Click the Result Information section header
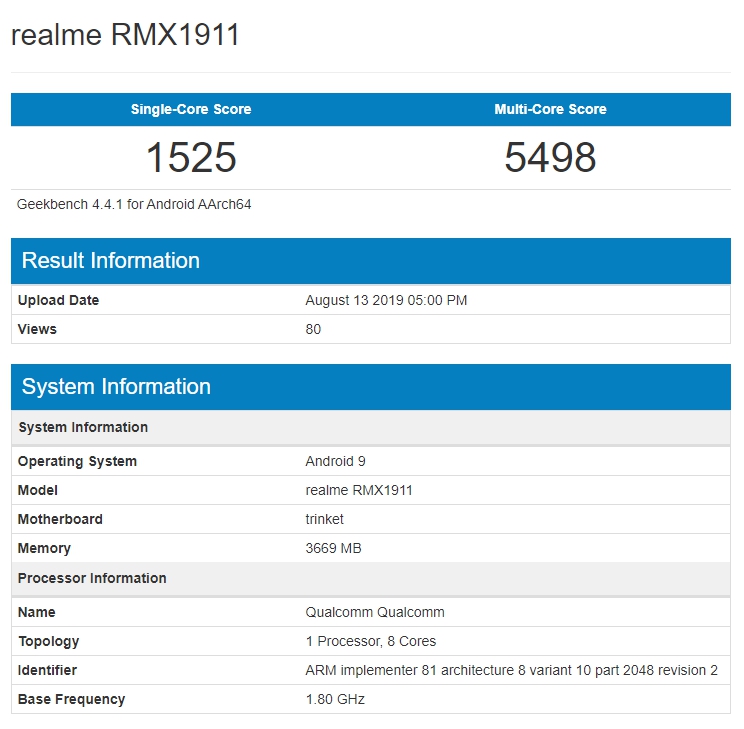 click(111, 261)
